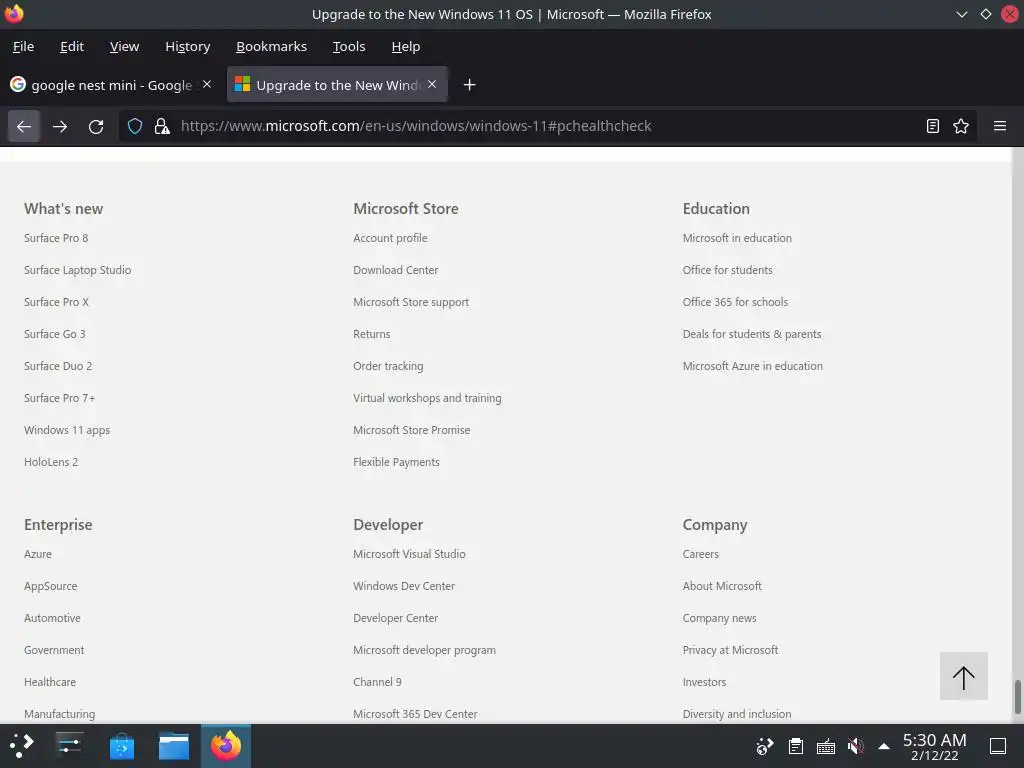Open Surface Duo 2 link
The height and width of the screenshot is (768, 1024).
click(x=58, y=366)
